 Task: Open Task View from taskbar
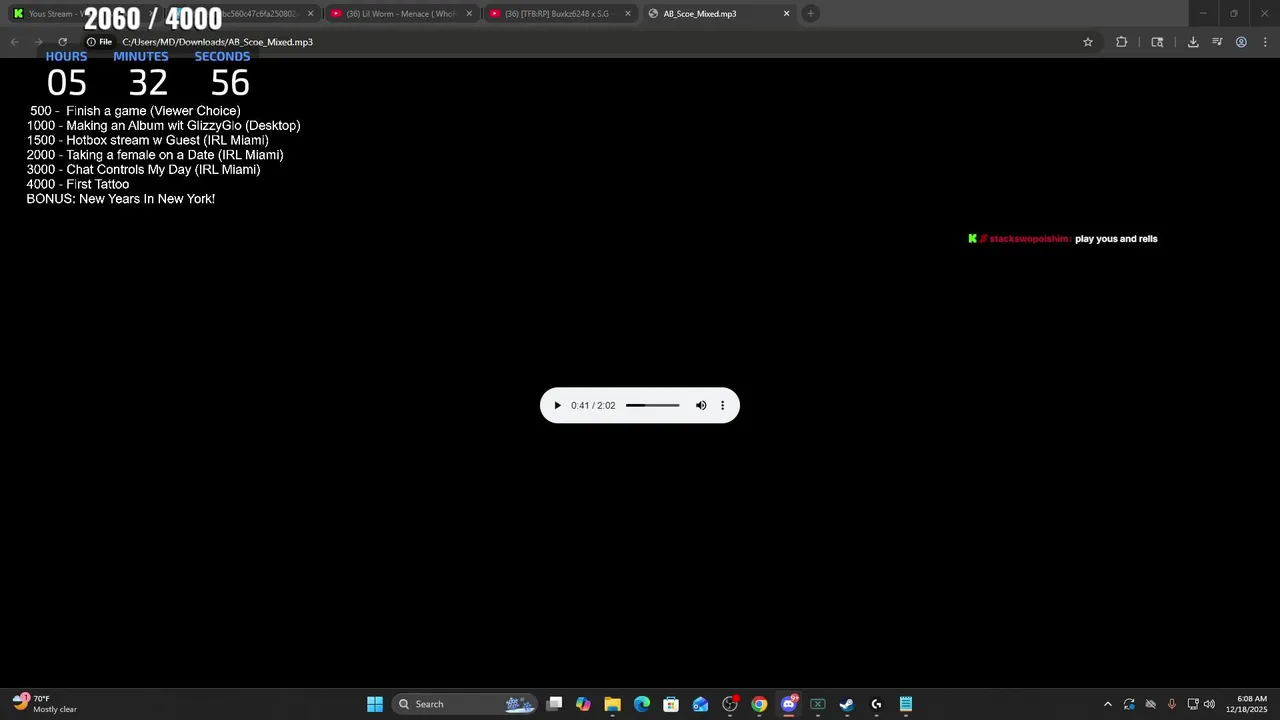point(554,704)
